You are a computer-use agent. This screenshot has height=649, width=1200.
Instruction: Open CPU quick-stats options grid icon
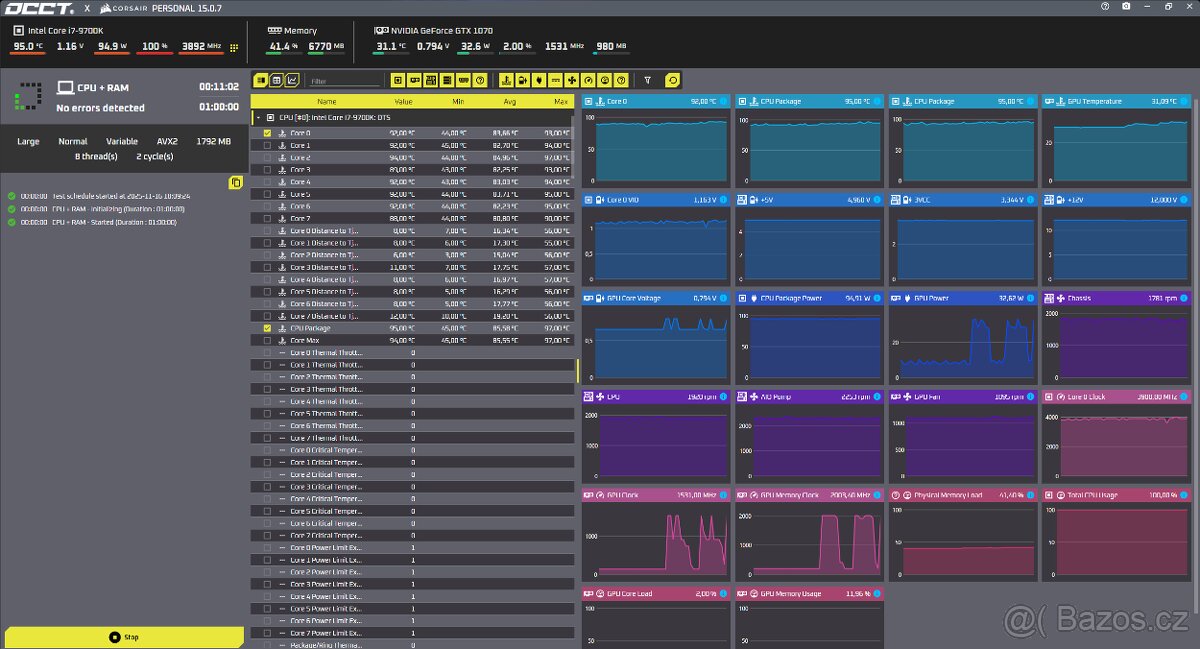coord(234,47)
